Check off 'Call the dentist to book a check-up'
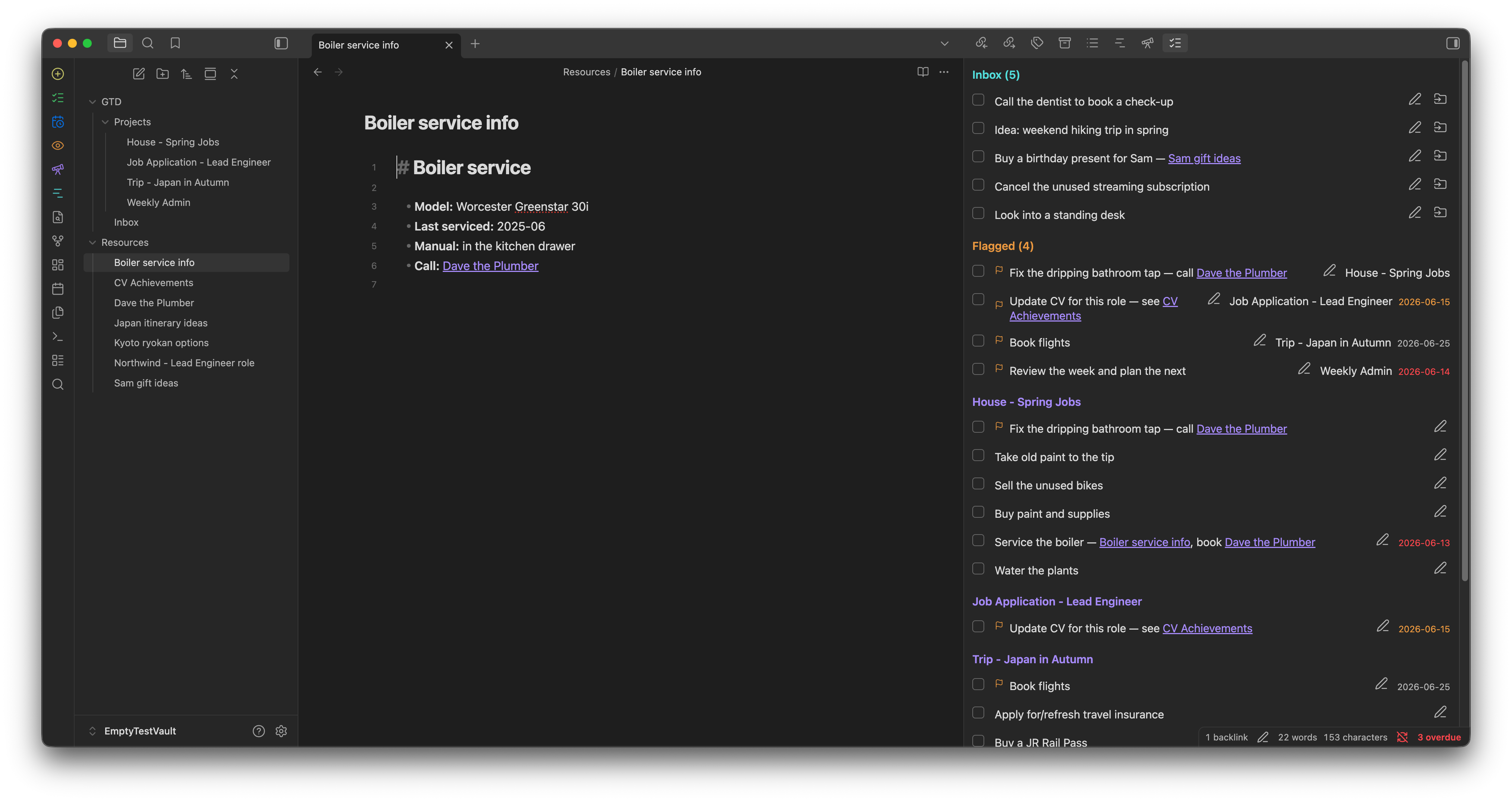The height and width of the screenshot is (802, 1512). (x=978, y=100)
